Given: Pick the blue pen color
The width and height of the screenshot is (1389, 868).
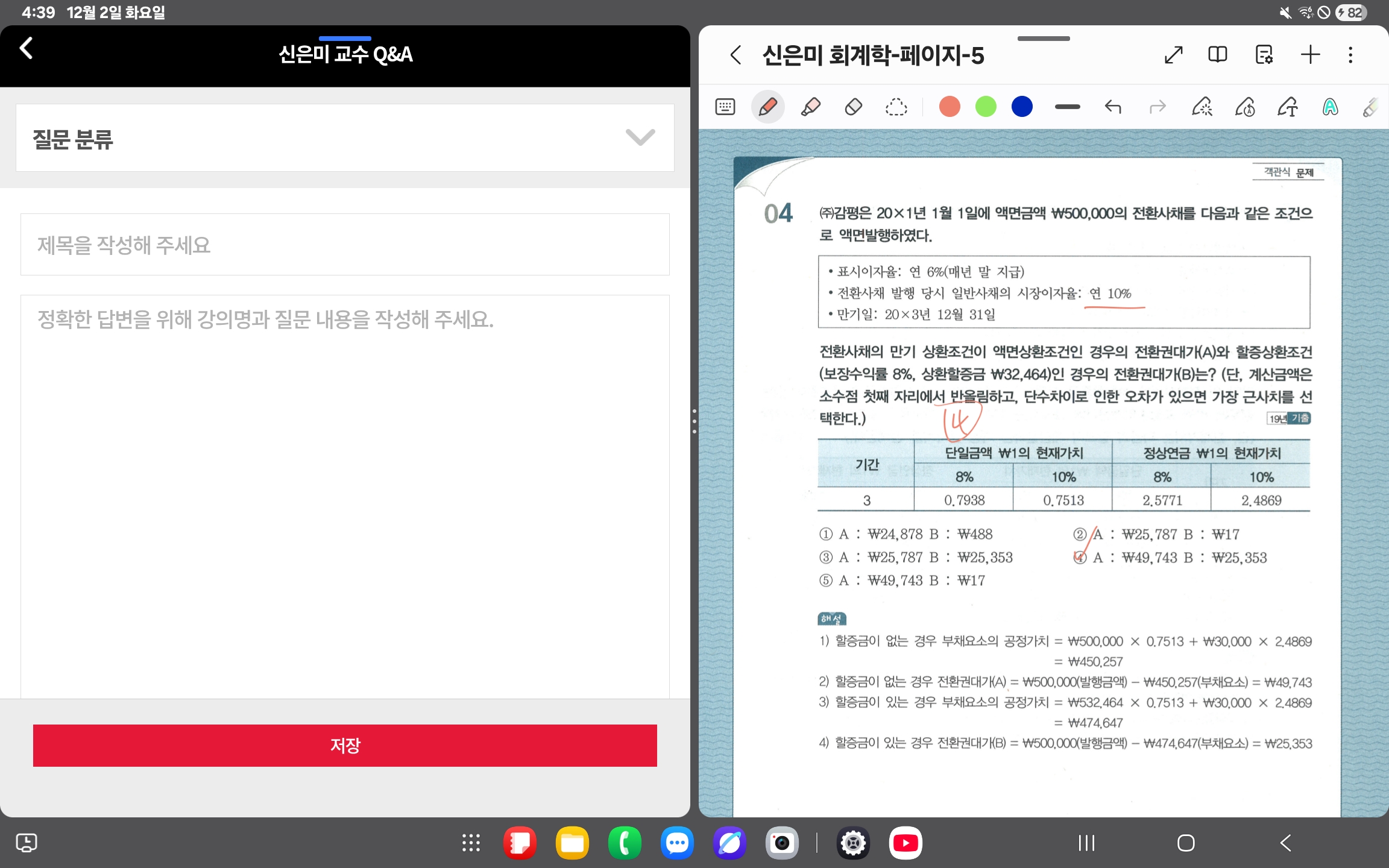Looking at the screenshot, I should [x=1022, y=107].
